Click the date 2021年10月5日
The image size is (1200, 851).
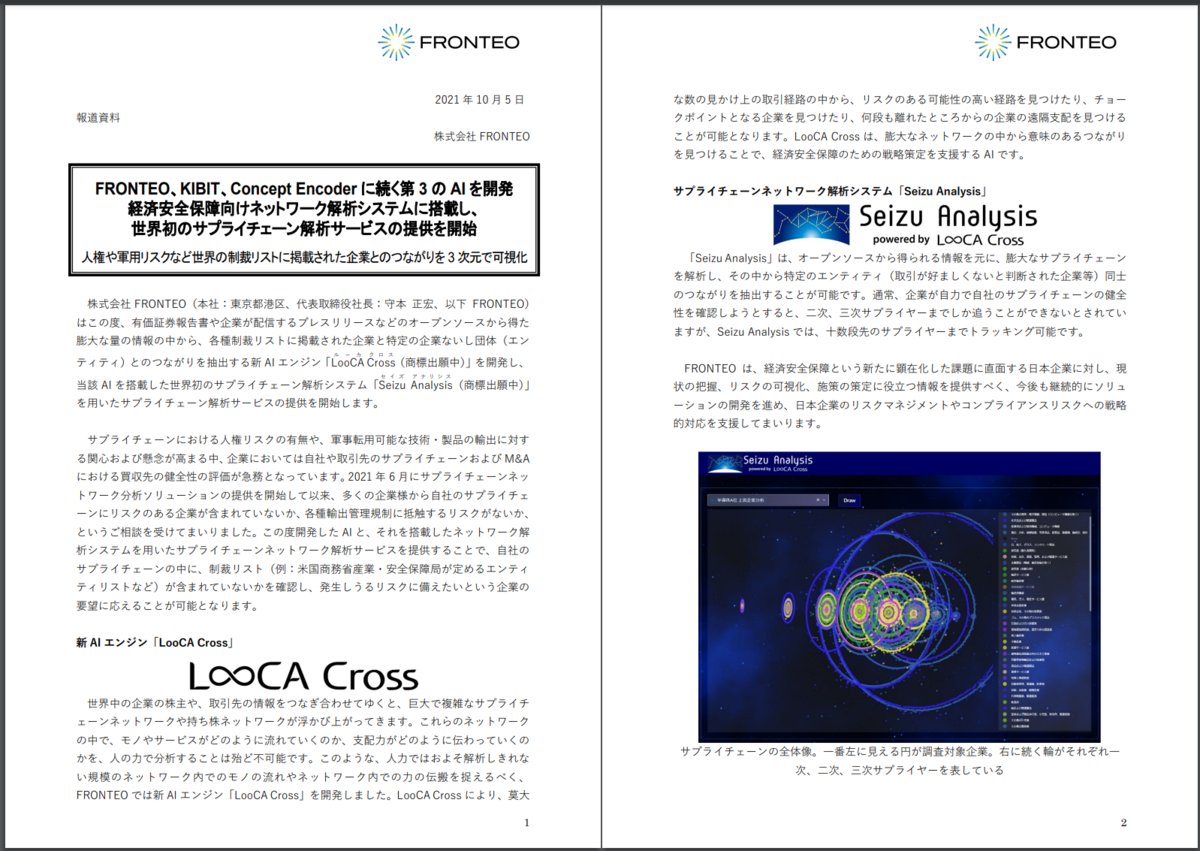(480, 100)
